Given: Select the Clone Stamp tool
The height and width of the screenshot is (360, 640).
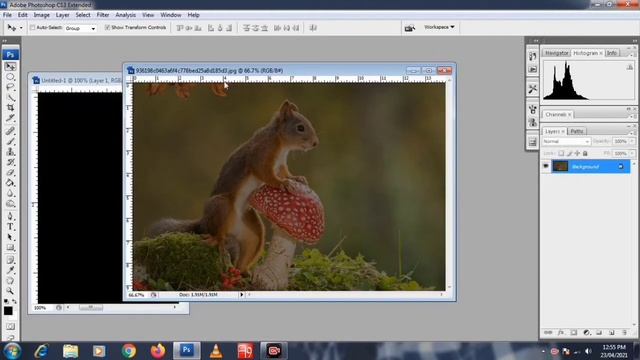Looking at the screenshot, I should 10,152.
